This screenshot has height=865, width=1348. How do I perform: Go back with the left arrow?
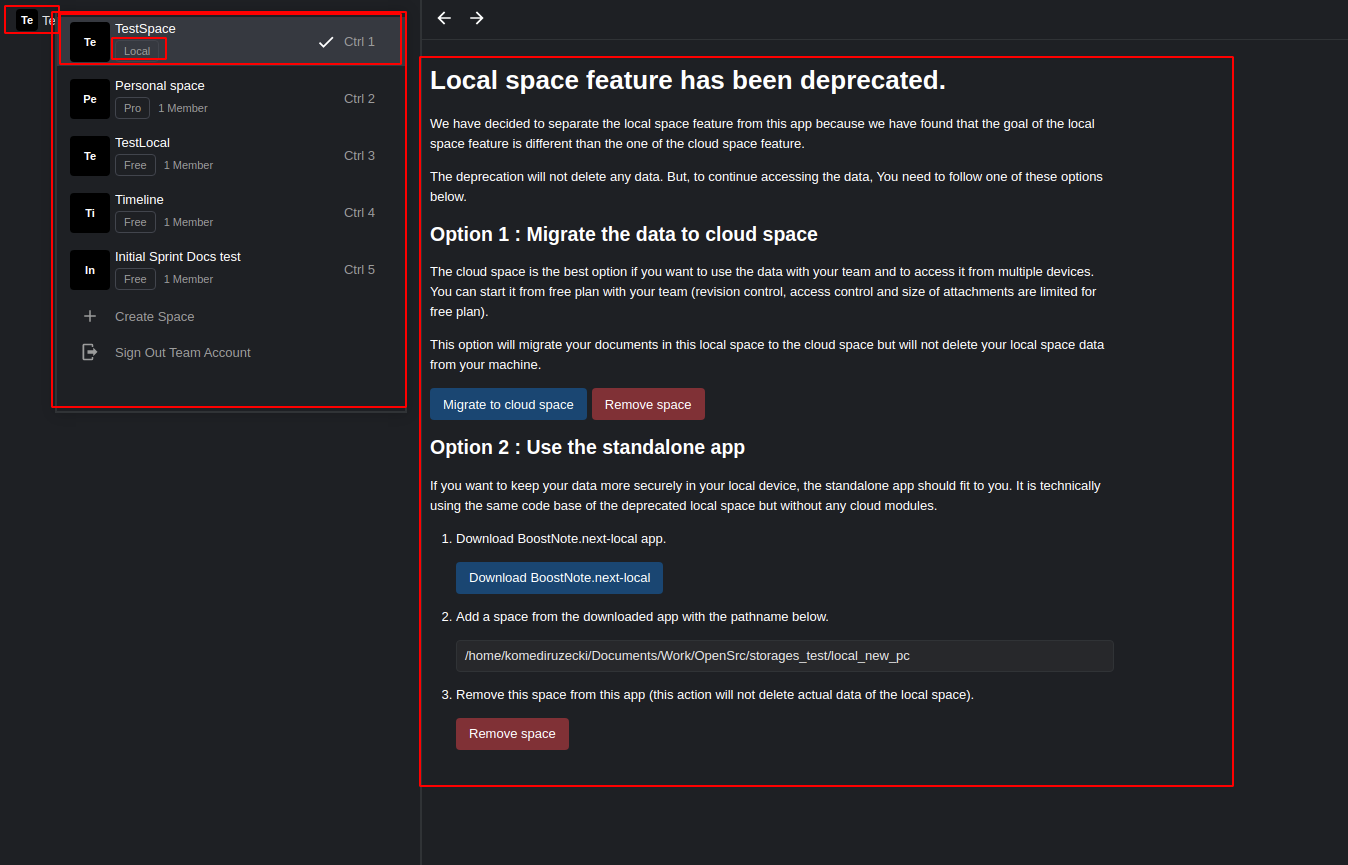[x=444, y=18]
